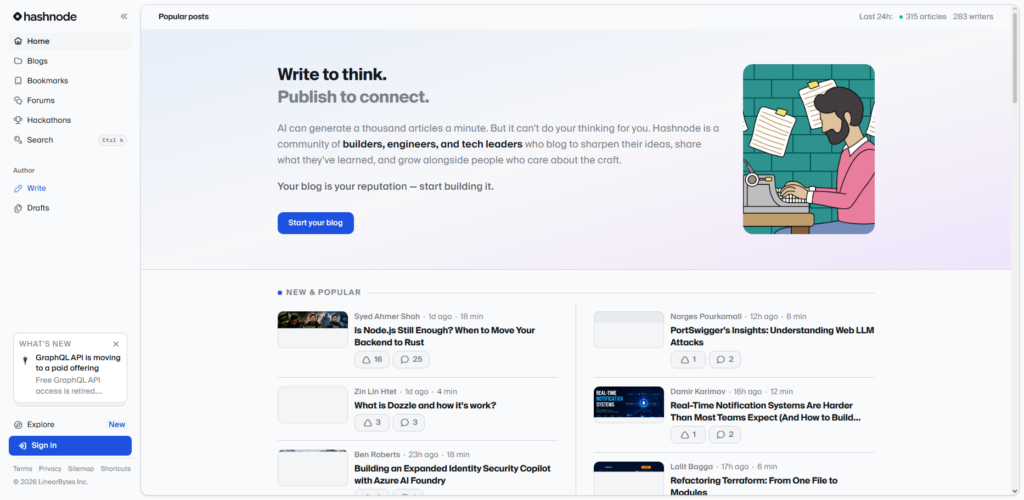This screenshot has height=500, width=1024.
Task: Like the Dozzle article with 3 likes
Action: [372, 423]
